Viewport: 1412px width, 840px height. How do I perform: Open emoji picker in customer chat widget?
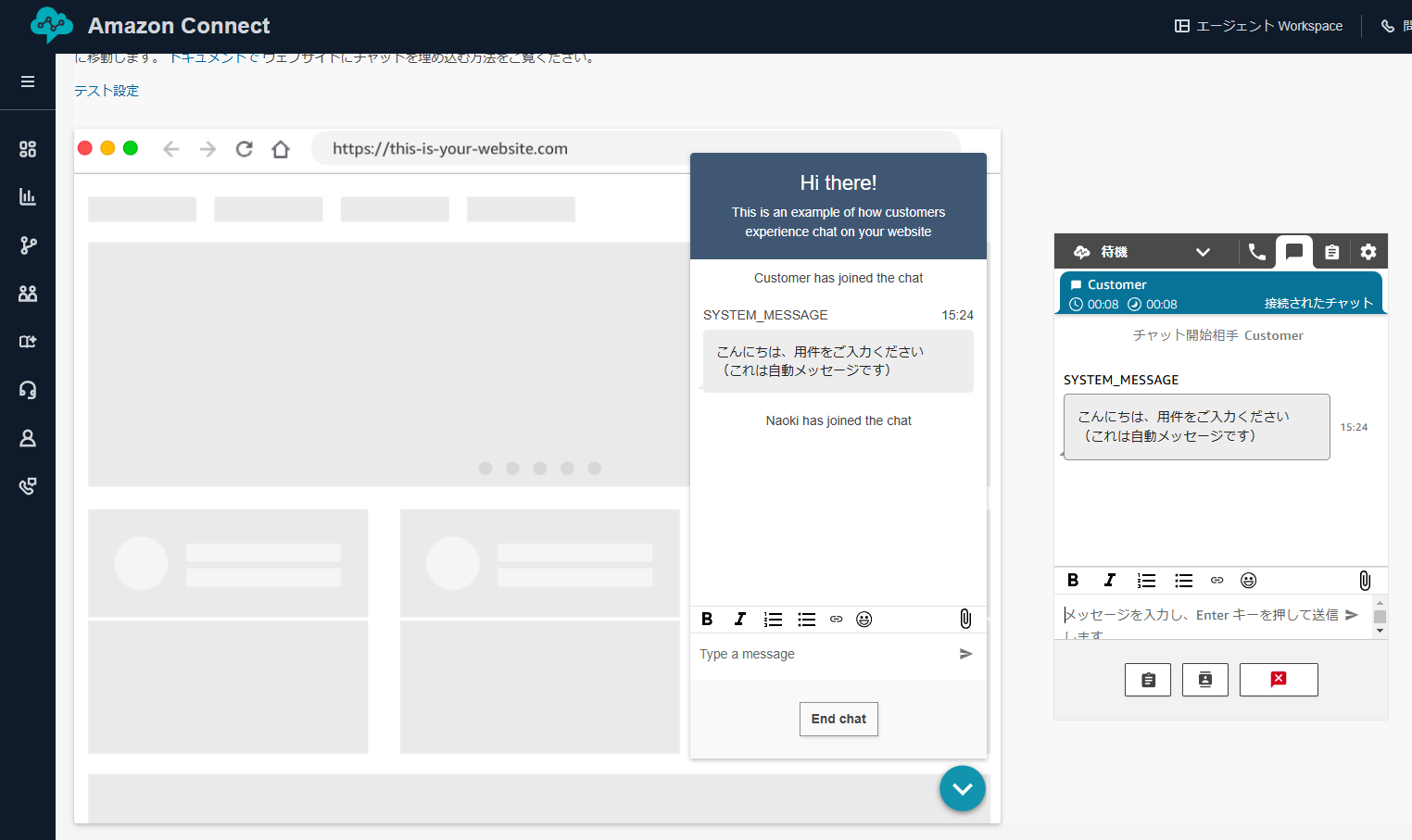(864, 620)
